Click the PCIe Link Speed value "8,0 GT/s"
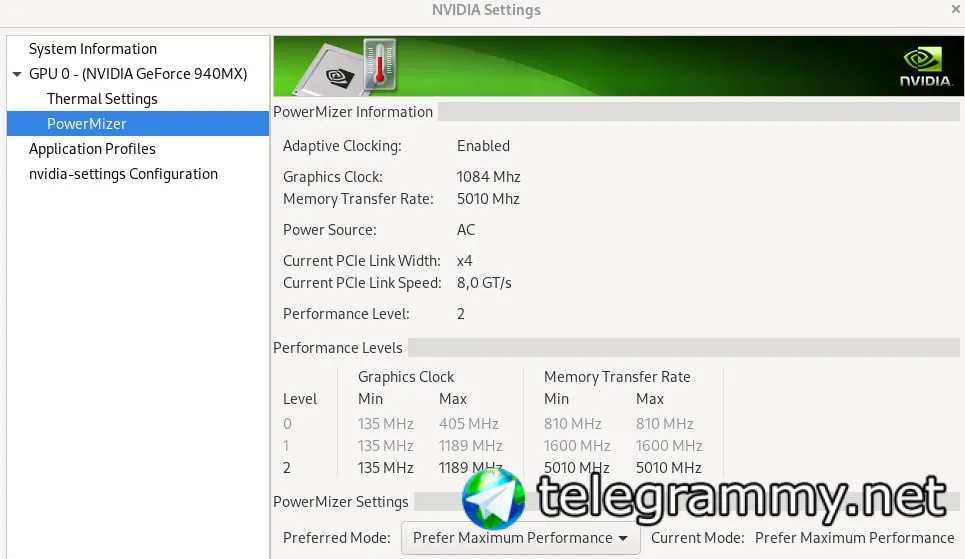The image size is (965, 559). pos(484,283)
